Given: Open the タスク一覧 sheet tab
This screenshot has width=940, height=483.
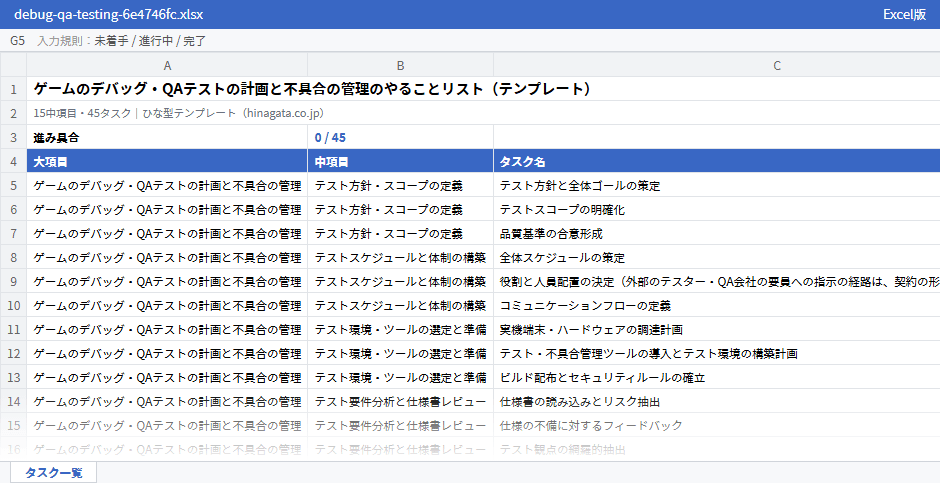Looking at the screenshot, I should 53,472.
